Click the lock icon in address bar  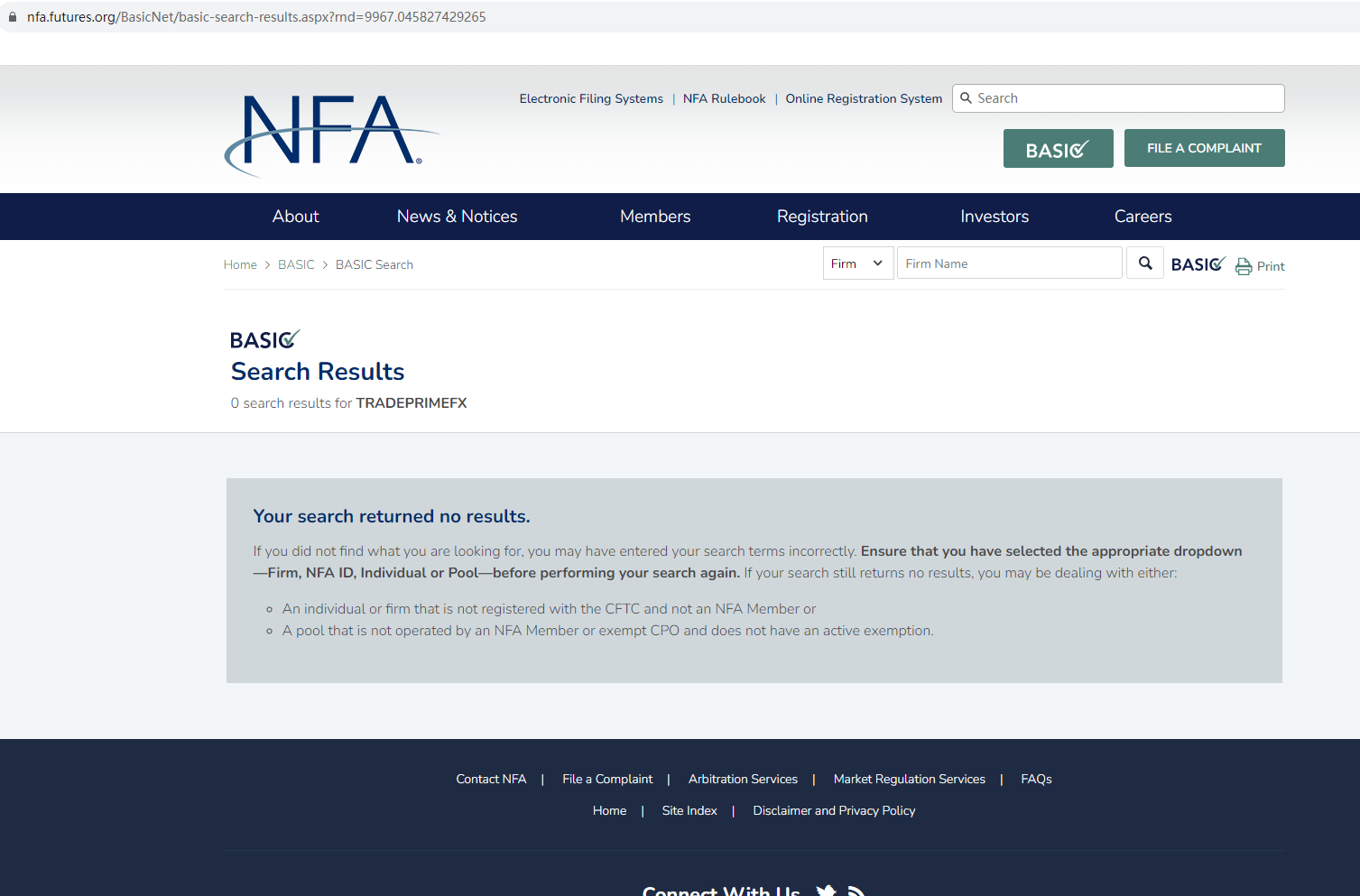13,17
